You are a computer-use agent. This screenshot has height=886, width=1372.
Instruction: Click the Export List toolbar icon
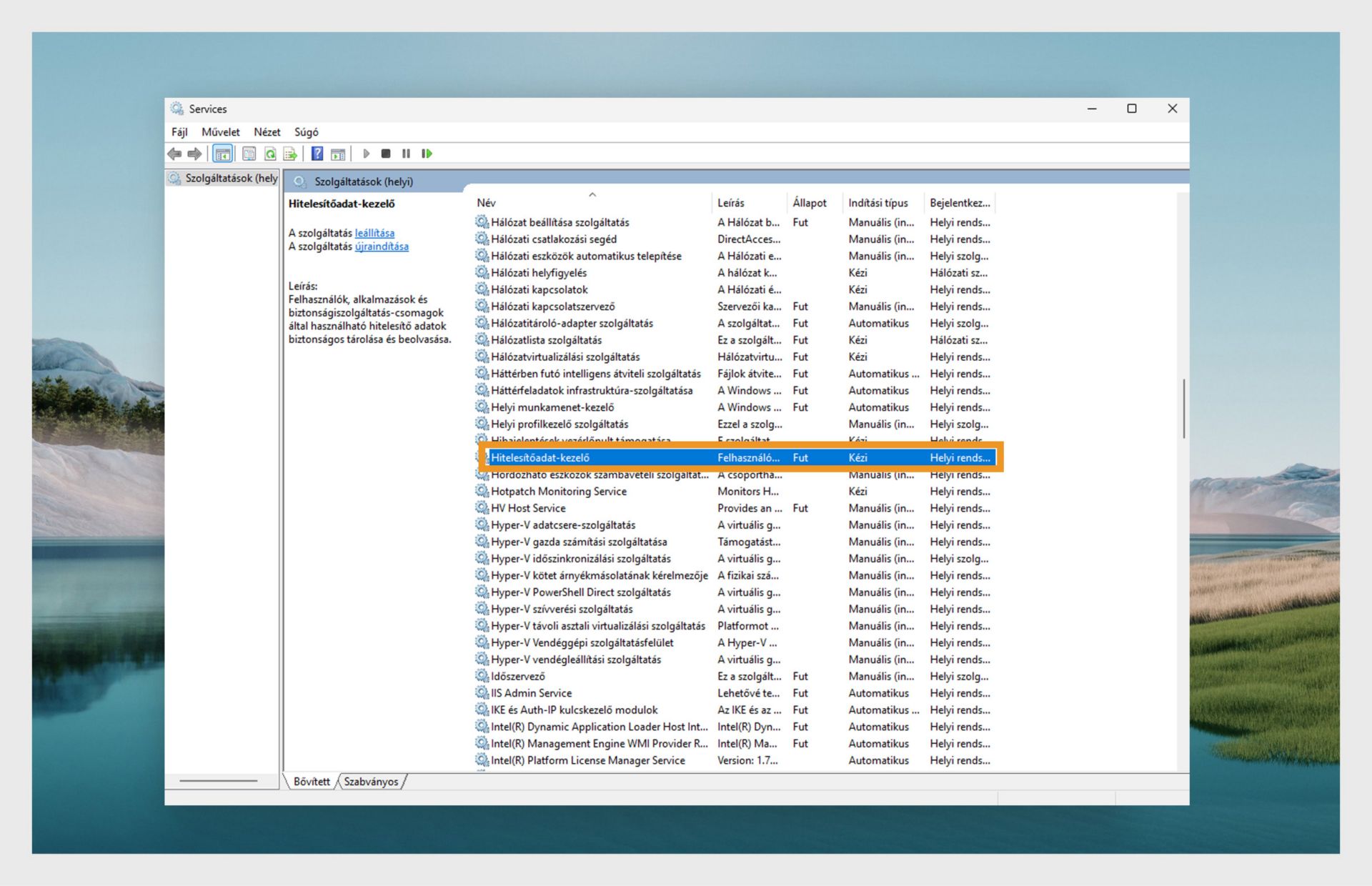tap(290, 154)
